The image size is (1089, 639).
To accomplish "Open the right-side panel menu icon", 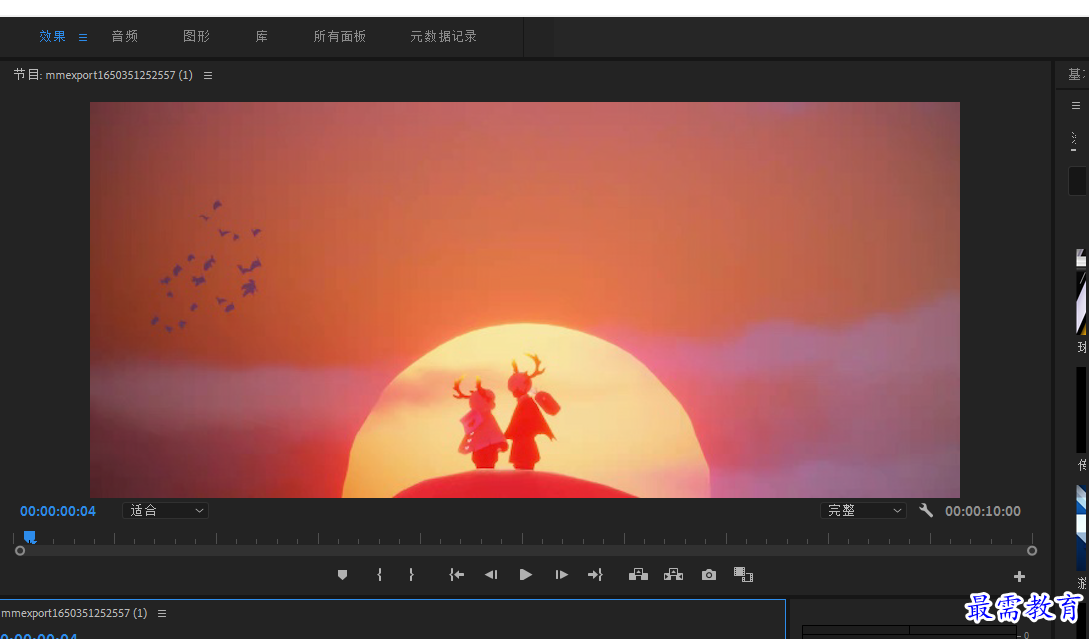I will 1076,106.
